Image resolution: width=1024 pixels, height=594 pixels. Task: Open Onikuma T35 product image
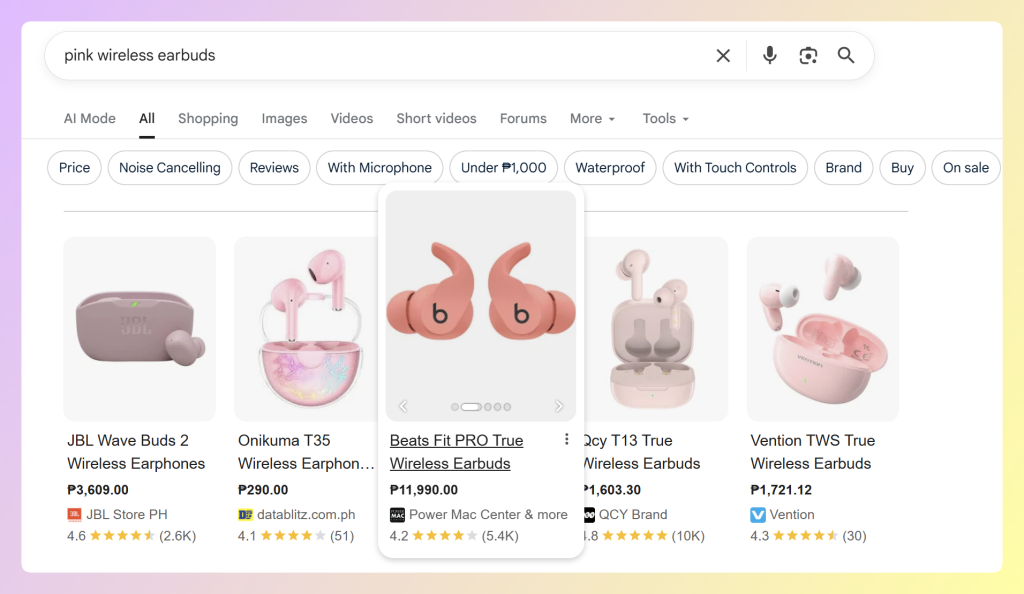(307, 329)
